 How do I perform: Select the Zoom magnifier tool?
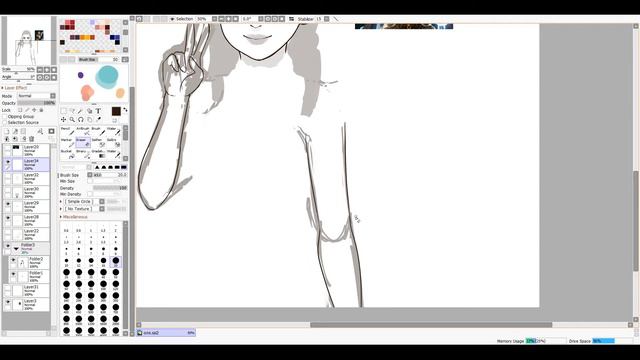(x=72, y=120)
